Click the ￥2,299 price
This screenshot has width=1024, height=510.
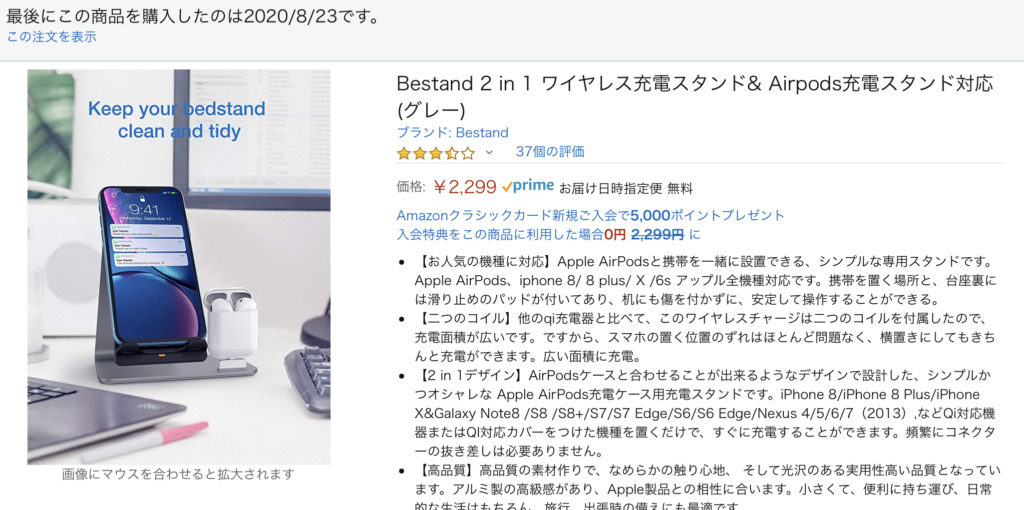[465, 187]
